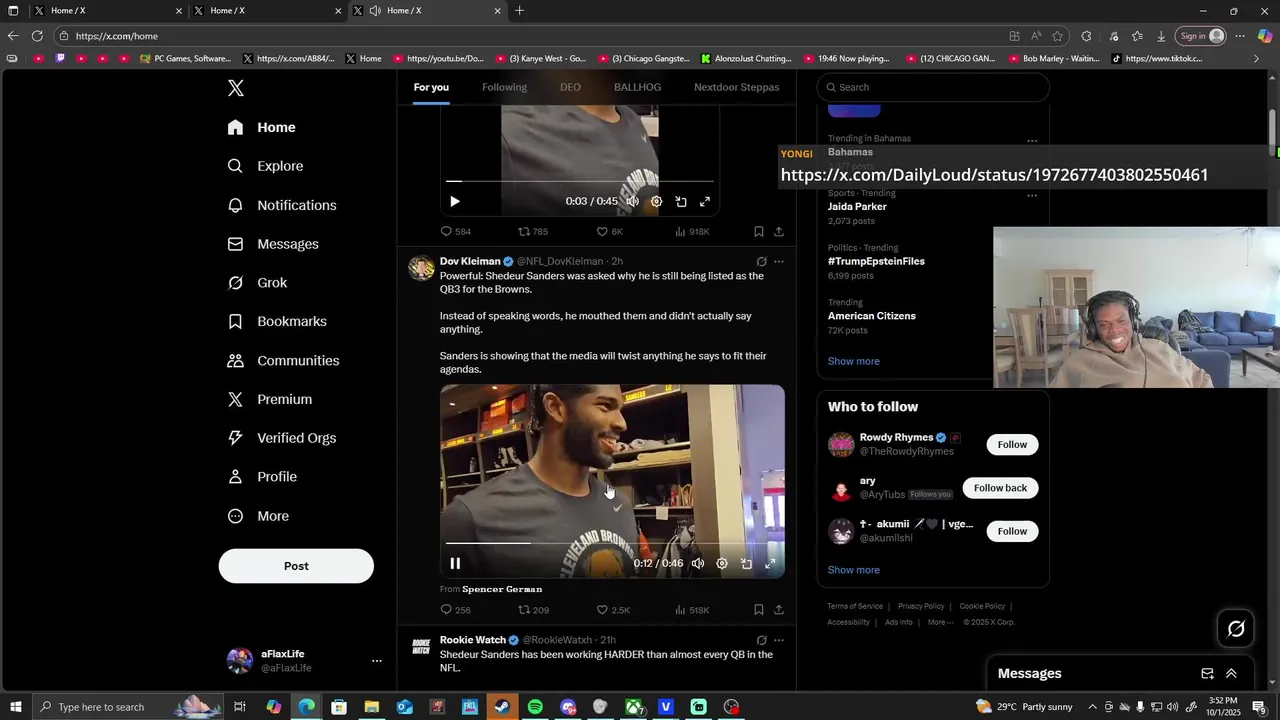Reply to Dov Kleiman's post
The image size is (1280, 720).
click(455, 610)
